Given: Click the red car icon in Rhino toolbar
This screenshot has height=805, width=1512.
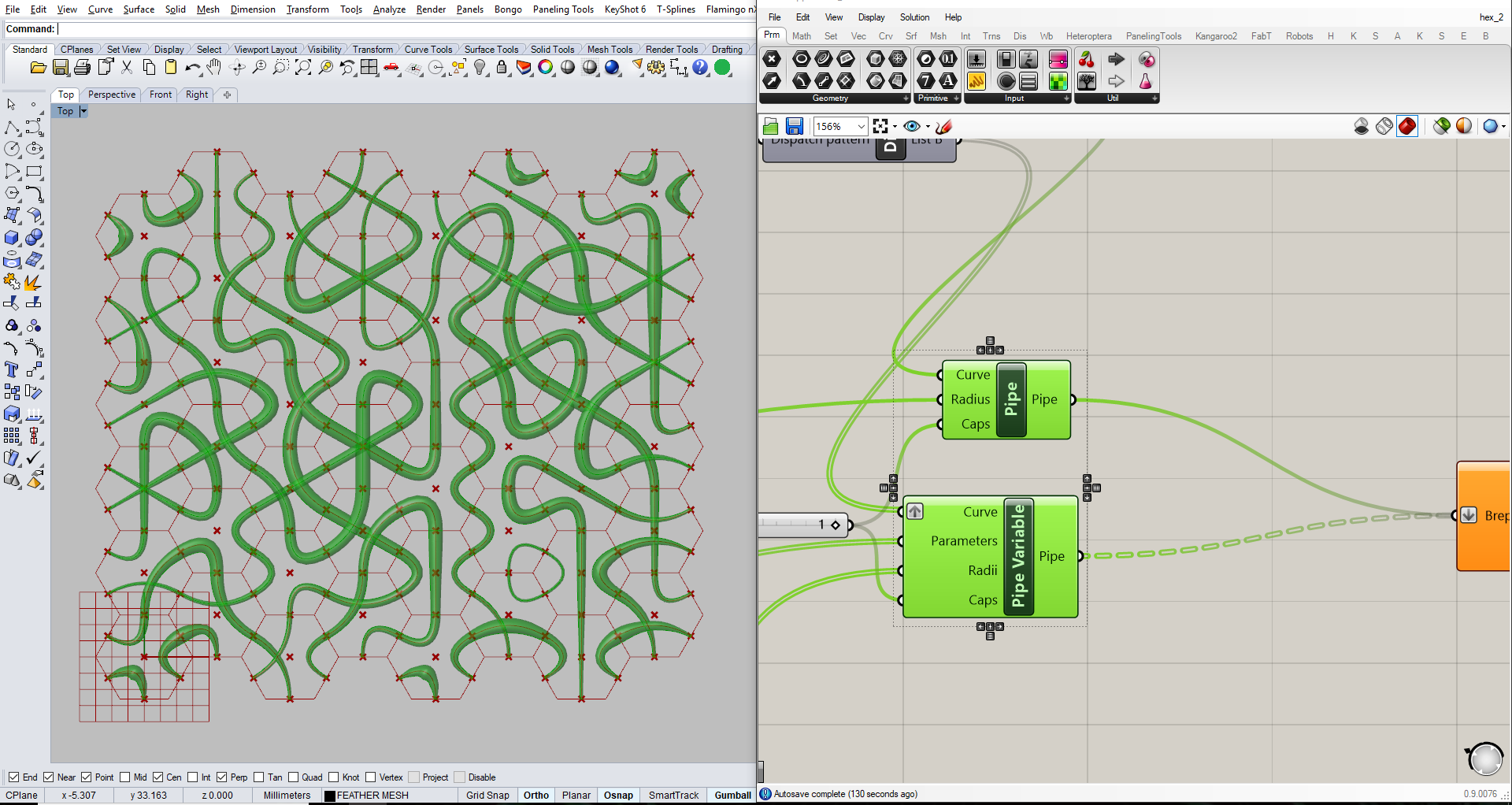Looking at the screenshot, I should point(391,68).
